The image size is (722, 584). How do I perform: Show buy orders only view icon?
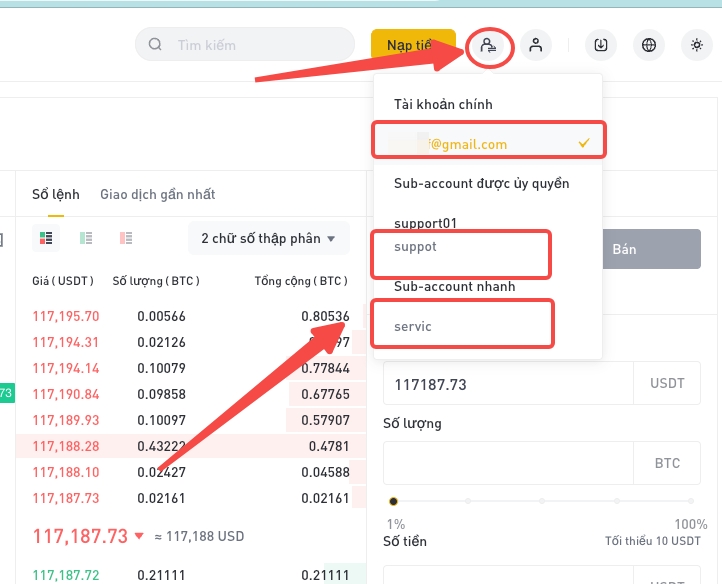86,238
